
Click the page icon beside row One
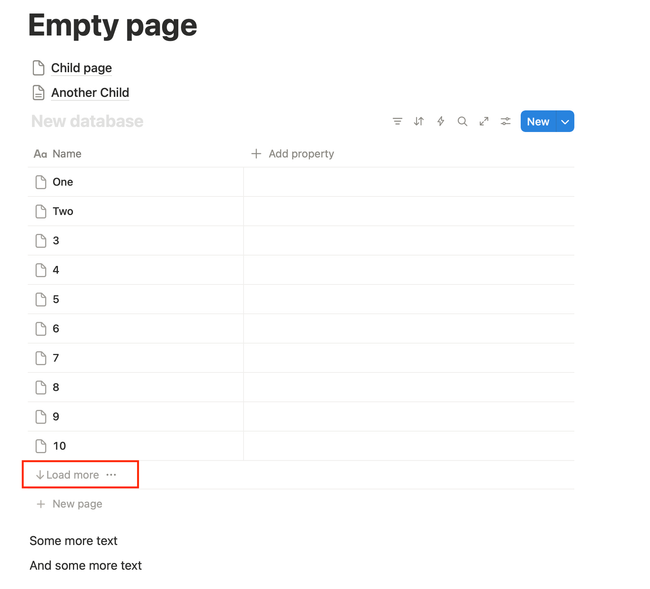(41, 182)
